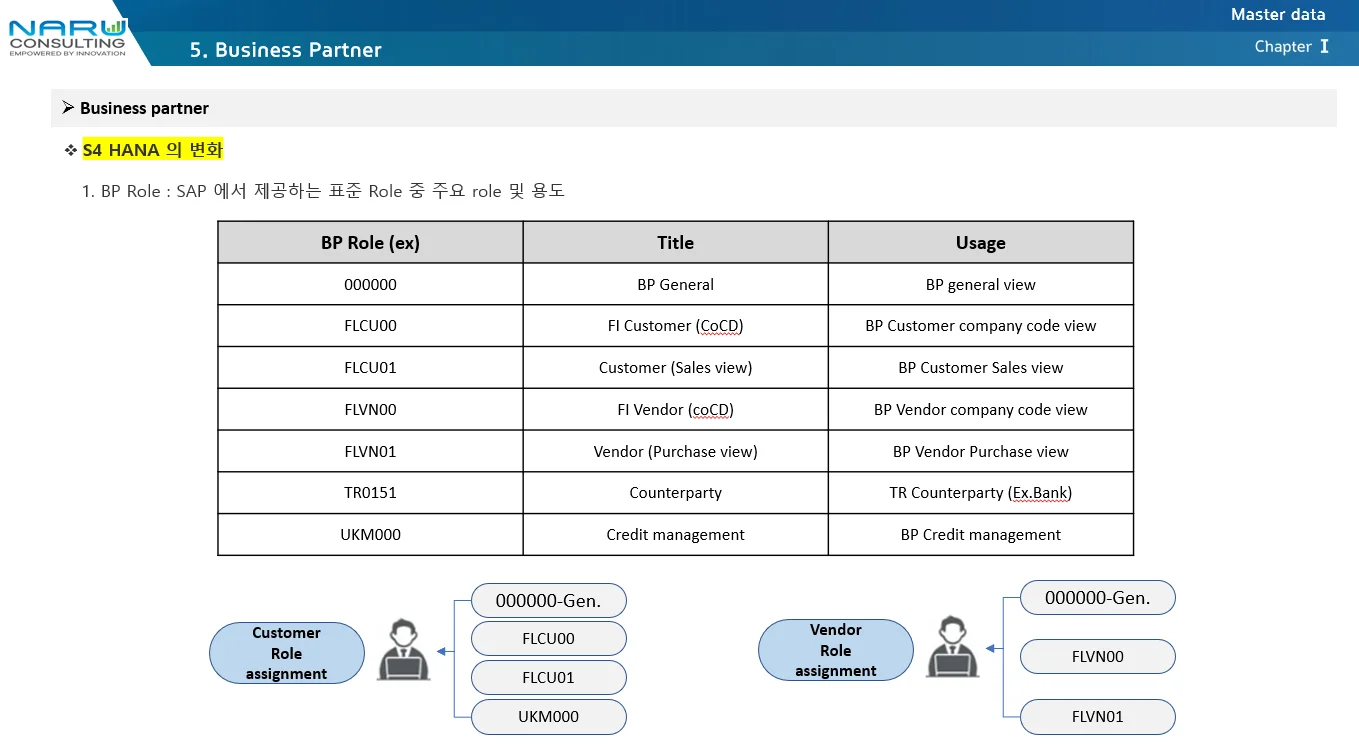Select the yellow-highlighted "S4 HANA 의 변화" text
This screenshot has height=744, width=1359.
pyautogui.click(x=152, y=150)
